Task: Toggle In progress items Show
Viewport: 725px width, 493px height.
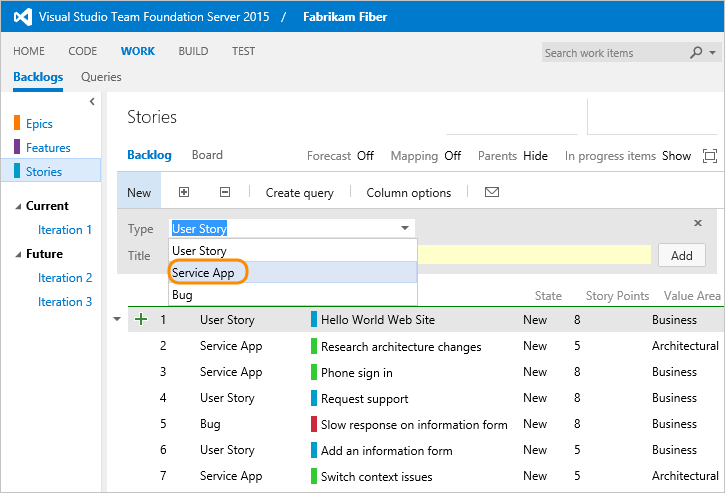Action: pos(676,156)
